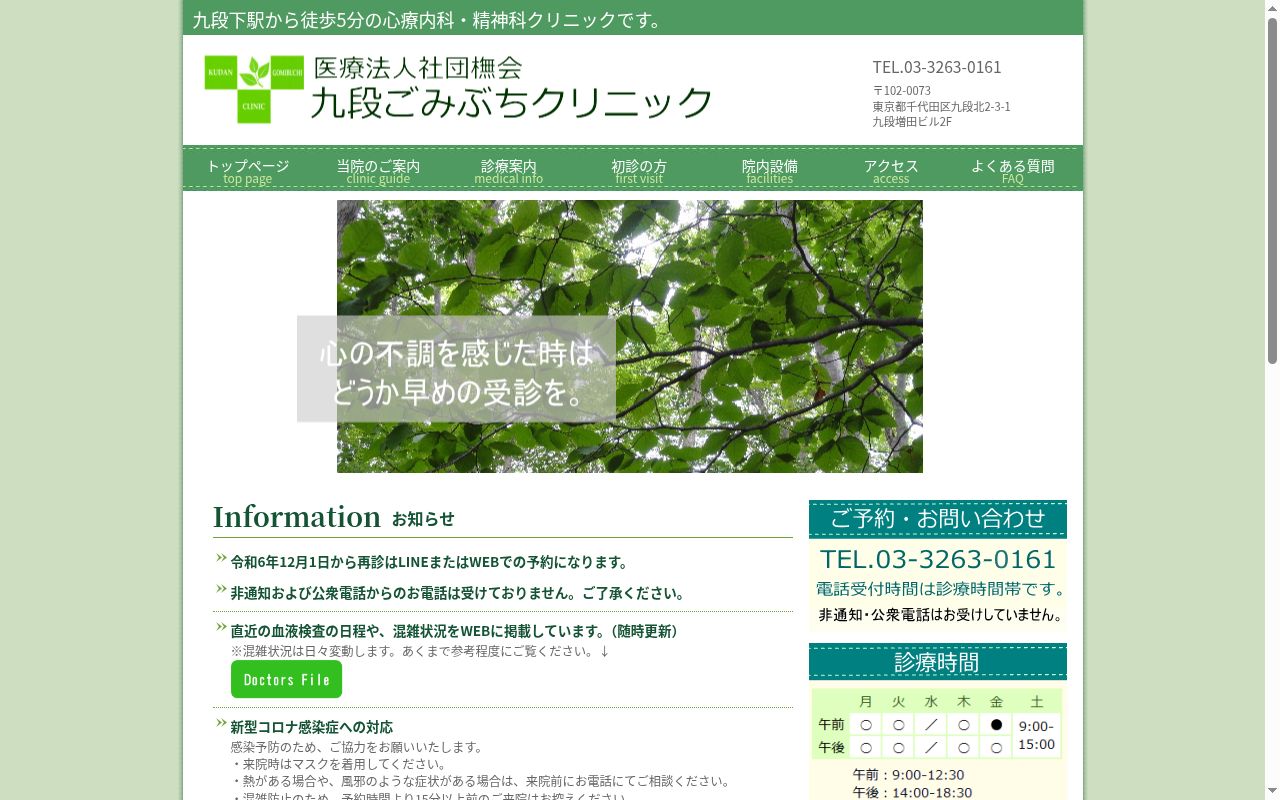Open 院内設備 facilities page
The image size is (1280, 800).
770,171
